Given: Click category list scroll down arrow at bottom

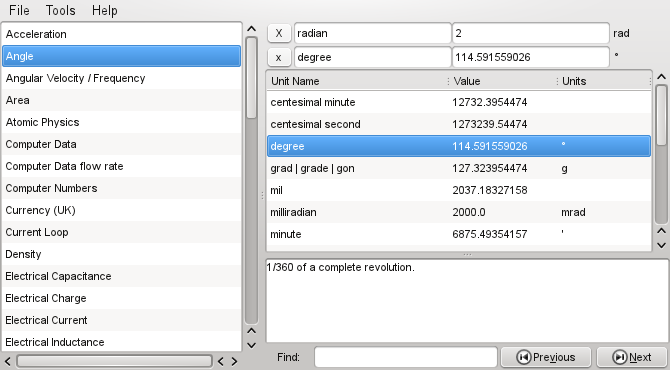Looking at the screenshot, I should click(x=252, y=345).
